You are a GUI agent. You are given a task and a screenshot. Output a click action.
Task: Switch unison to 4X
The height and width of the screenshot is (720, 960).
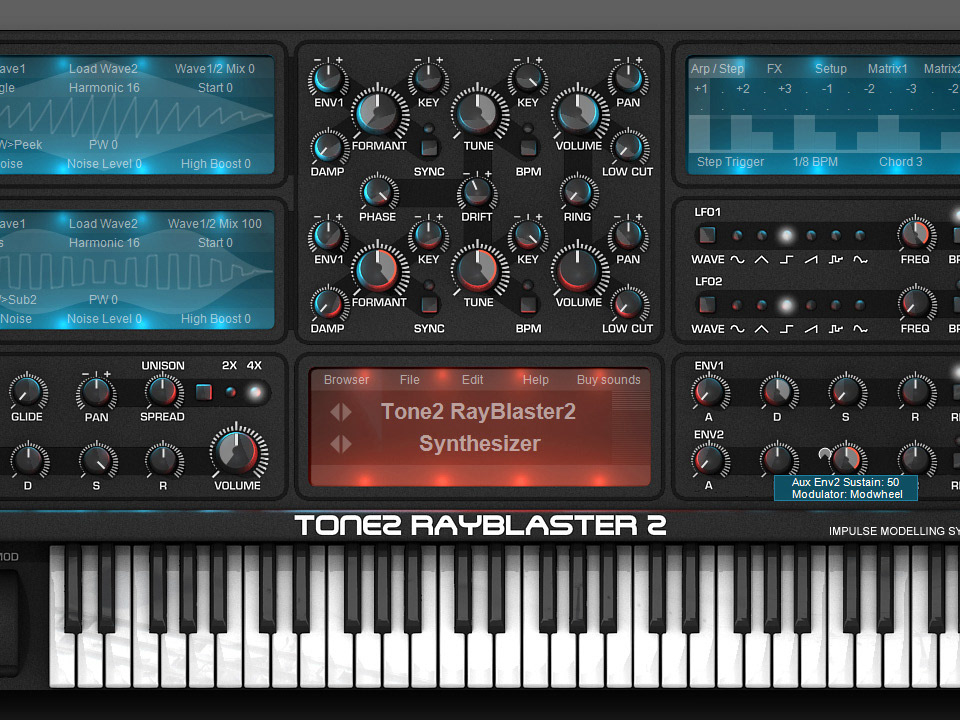pyautogui.click(x=255, y=392)
